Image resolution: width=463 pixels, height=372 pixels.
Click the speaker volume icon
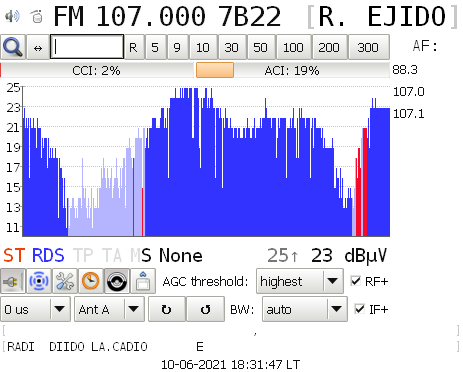[12, 16]
